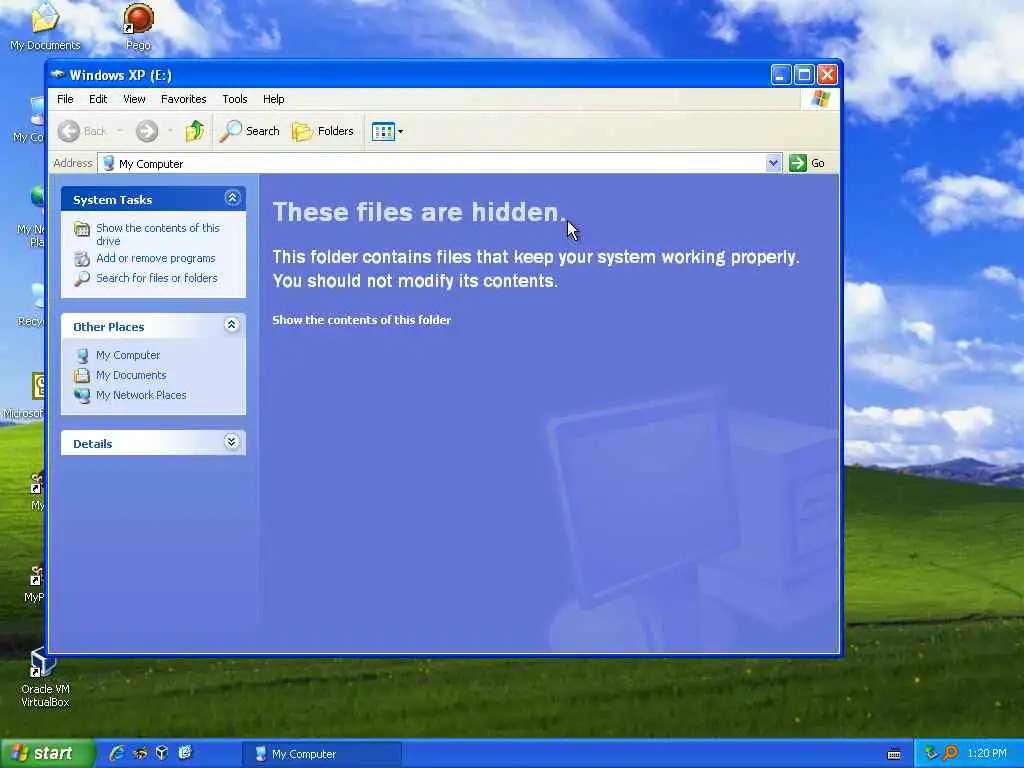Click the fourth Quick Launch icon
This screenshot has height=768, width=1024.
tap(185, 753)
